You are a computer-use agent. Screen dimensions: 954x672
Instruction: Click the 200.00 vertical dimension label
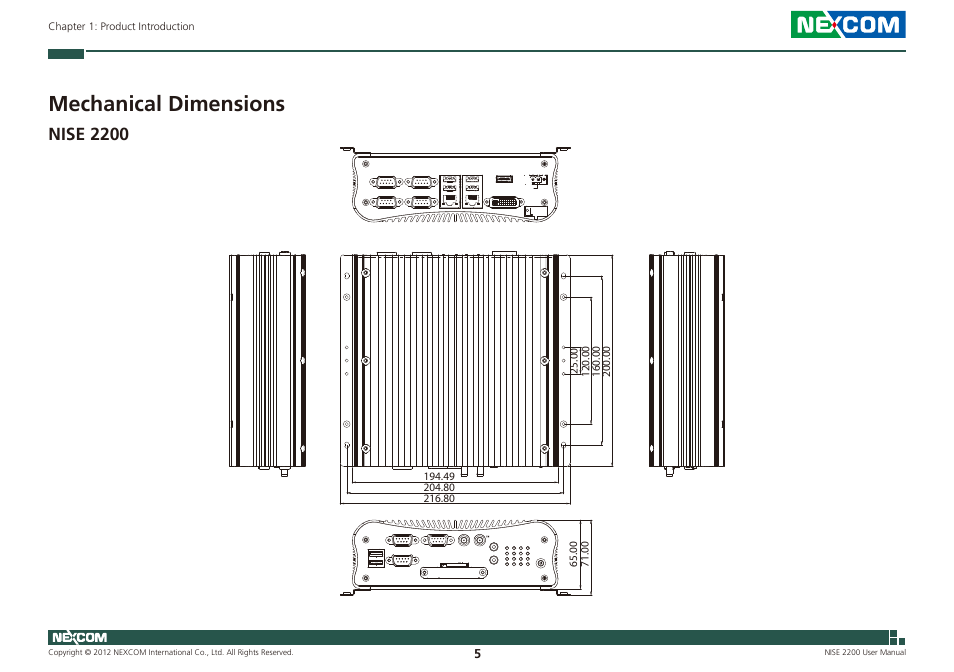click(606, 361)
